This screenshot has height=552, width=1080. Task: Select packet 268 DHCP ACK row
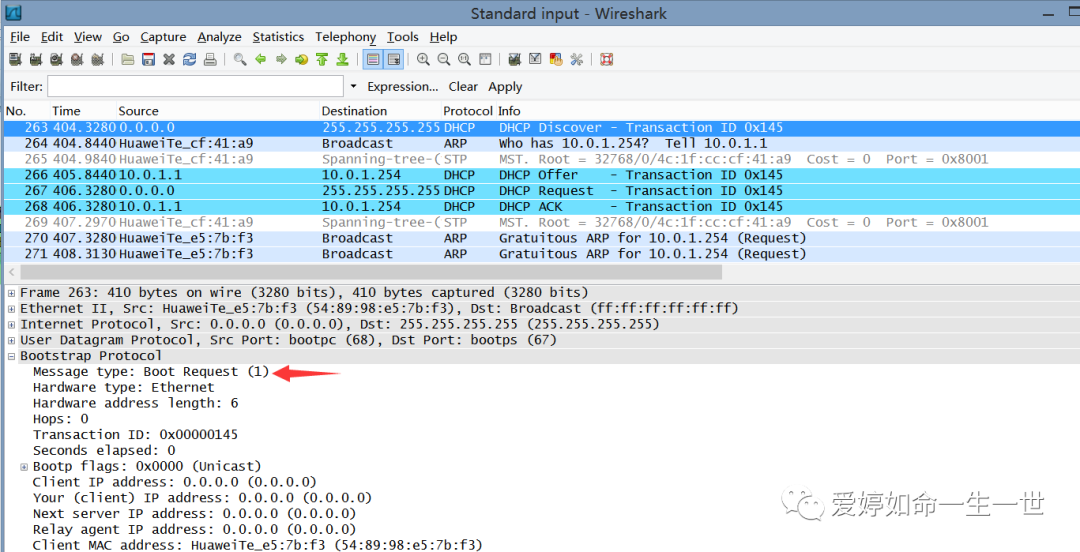click(x=541, y=207)
